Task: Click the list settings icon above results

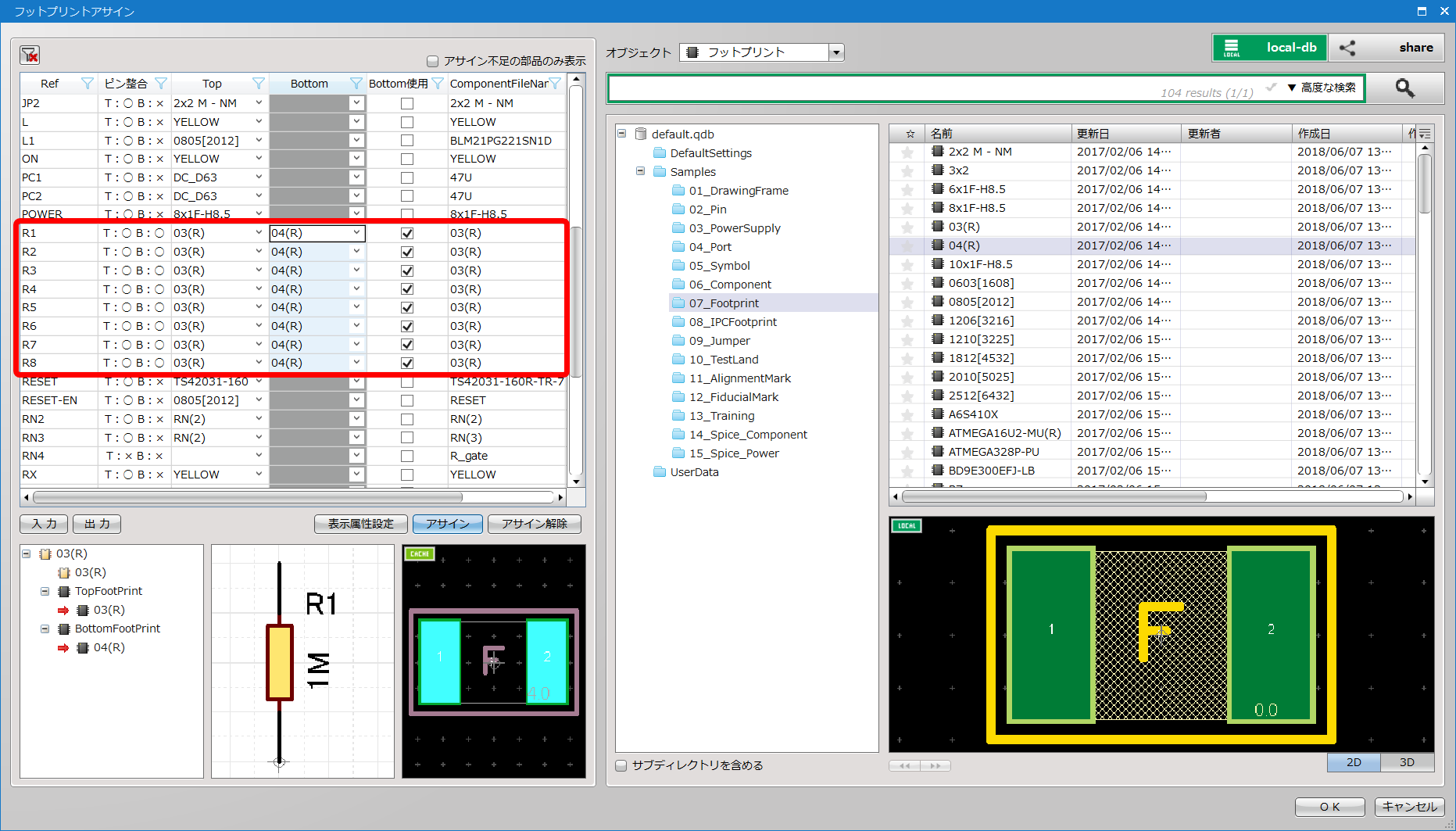Action: point(1425,134)
